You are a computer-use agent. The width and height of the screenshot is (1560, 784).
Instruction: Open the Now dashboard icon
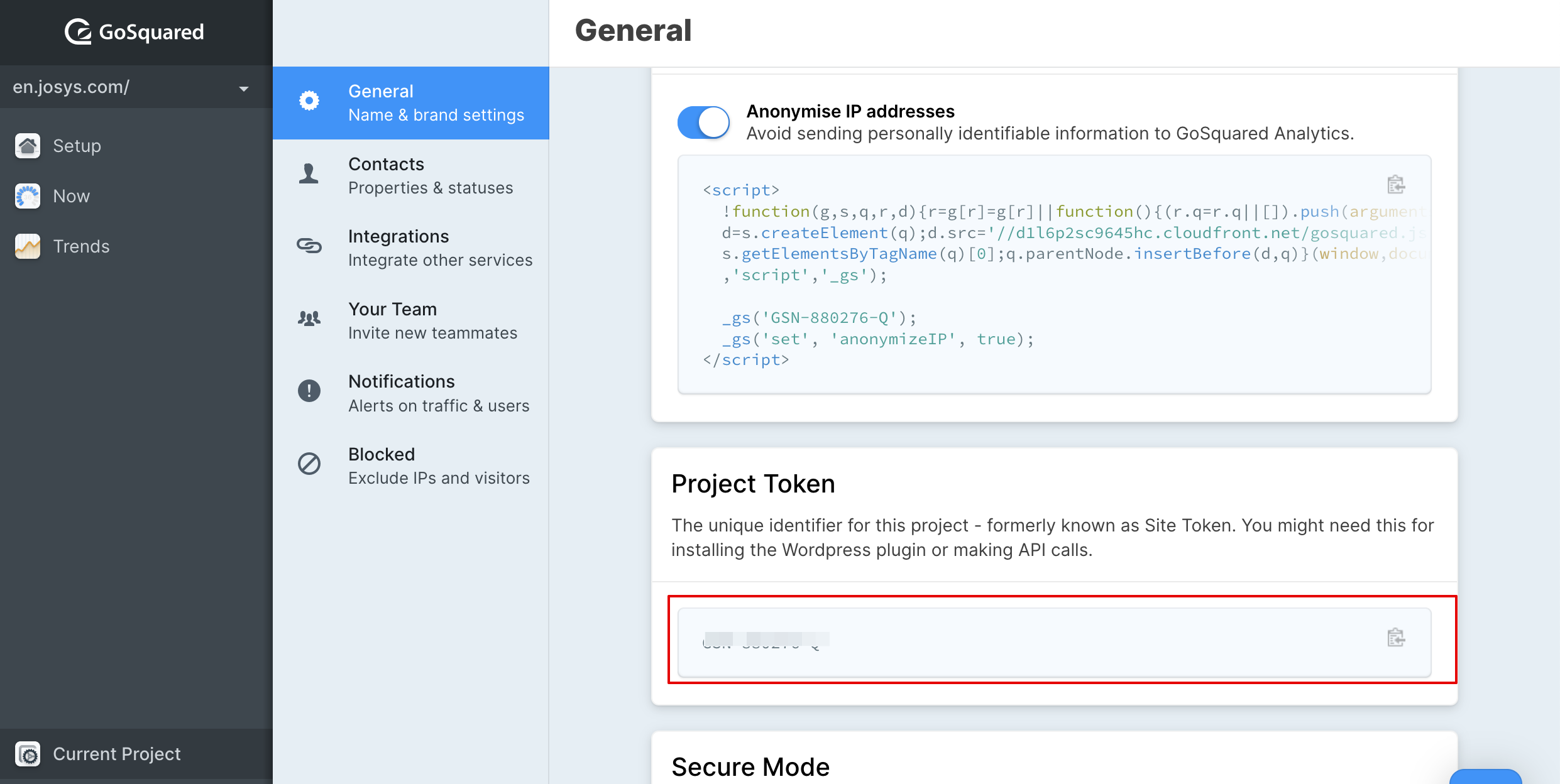click(28, 196)
